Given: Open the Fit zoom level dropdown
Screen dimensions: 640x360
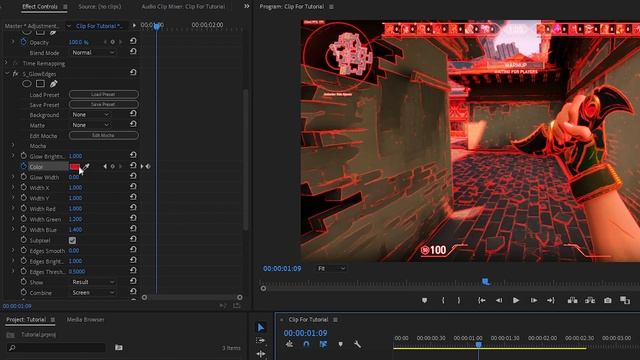Looking at the screenshot, I should pos(331,268).
